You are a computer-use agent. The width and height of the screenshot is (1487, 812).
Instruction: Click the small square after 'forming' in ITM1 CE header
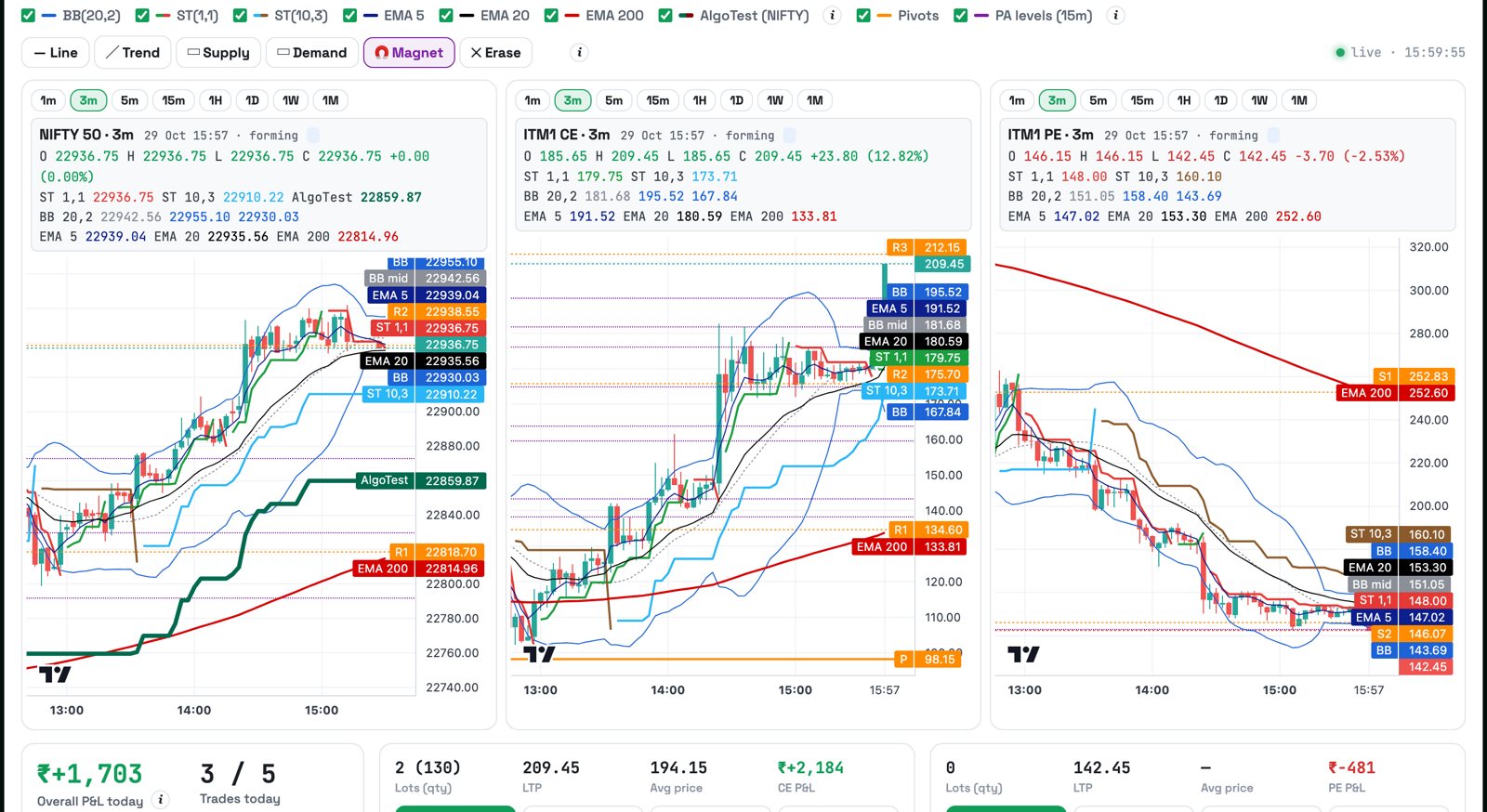(789, 135)
